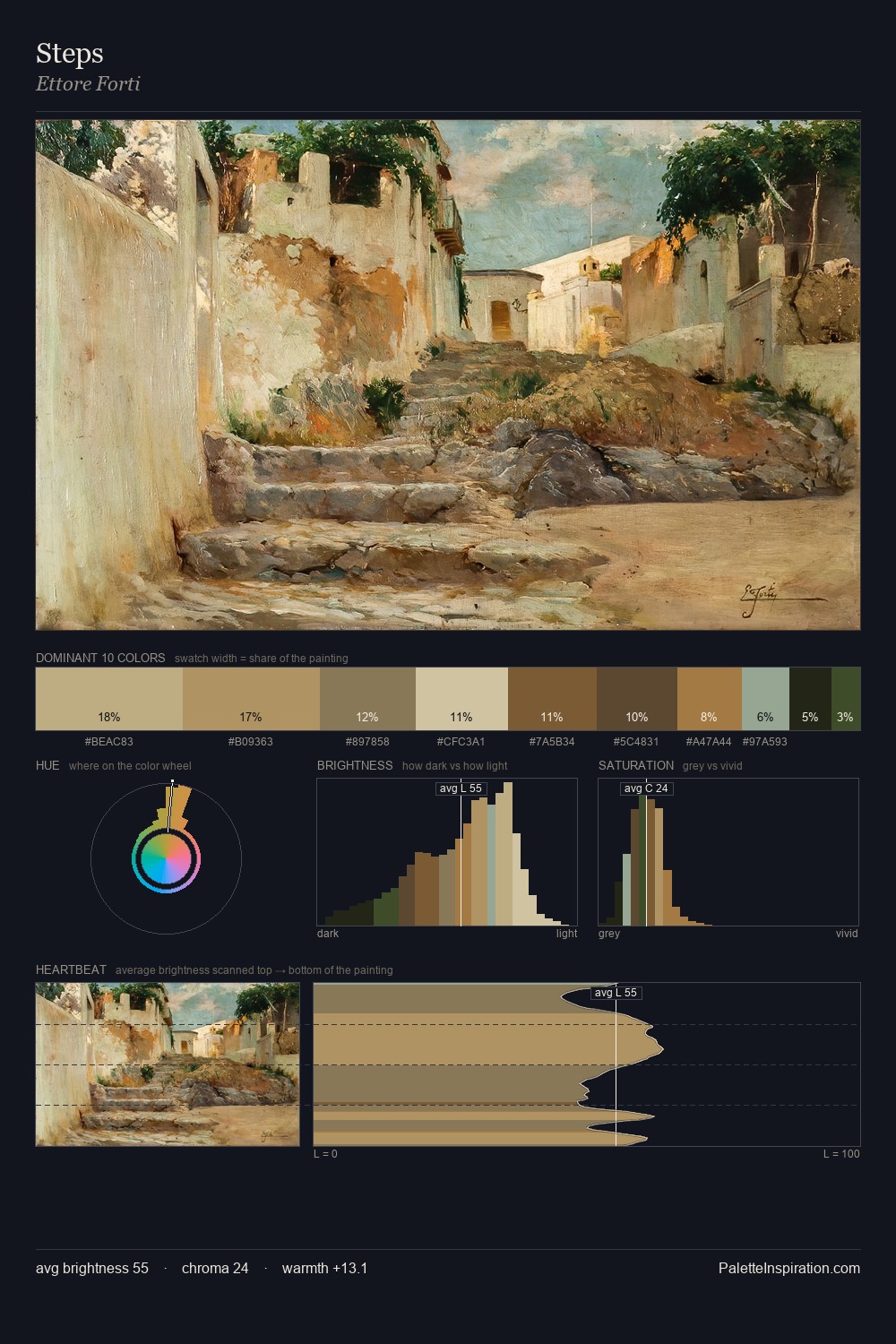Click hex code '#5C4831'
Screen dimensions: 896x1344
[x=636, y=742]
